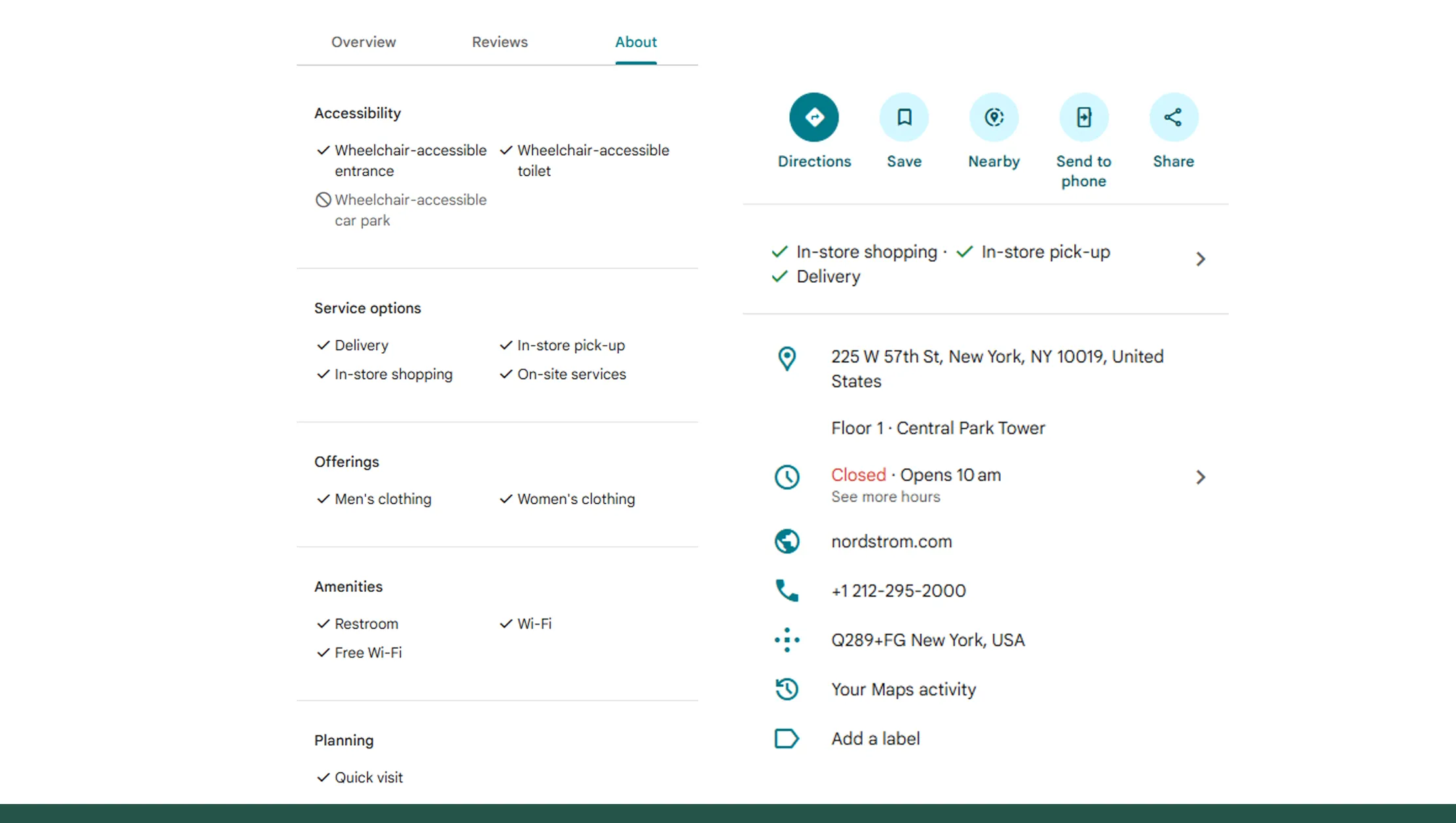The image size is (1456, 823).
Task: Open the Overview tab
Action: (364, 41)
